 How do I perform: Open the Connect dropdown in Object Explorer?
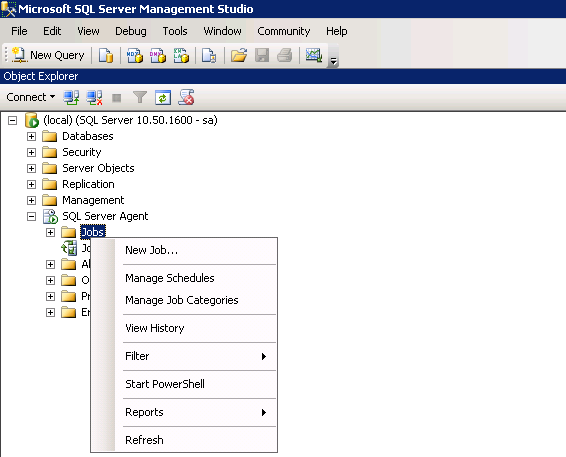coord(31,97)
